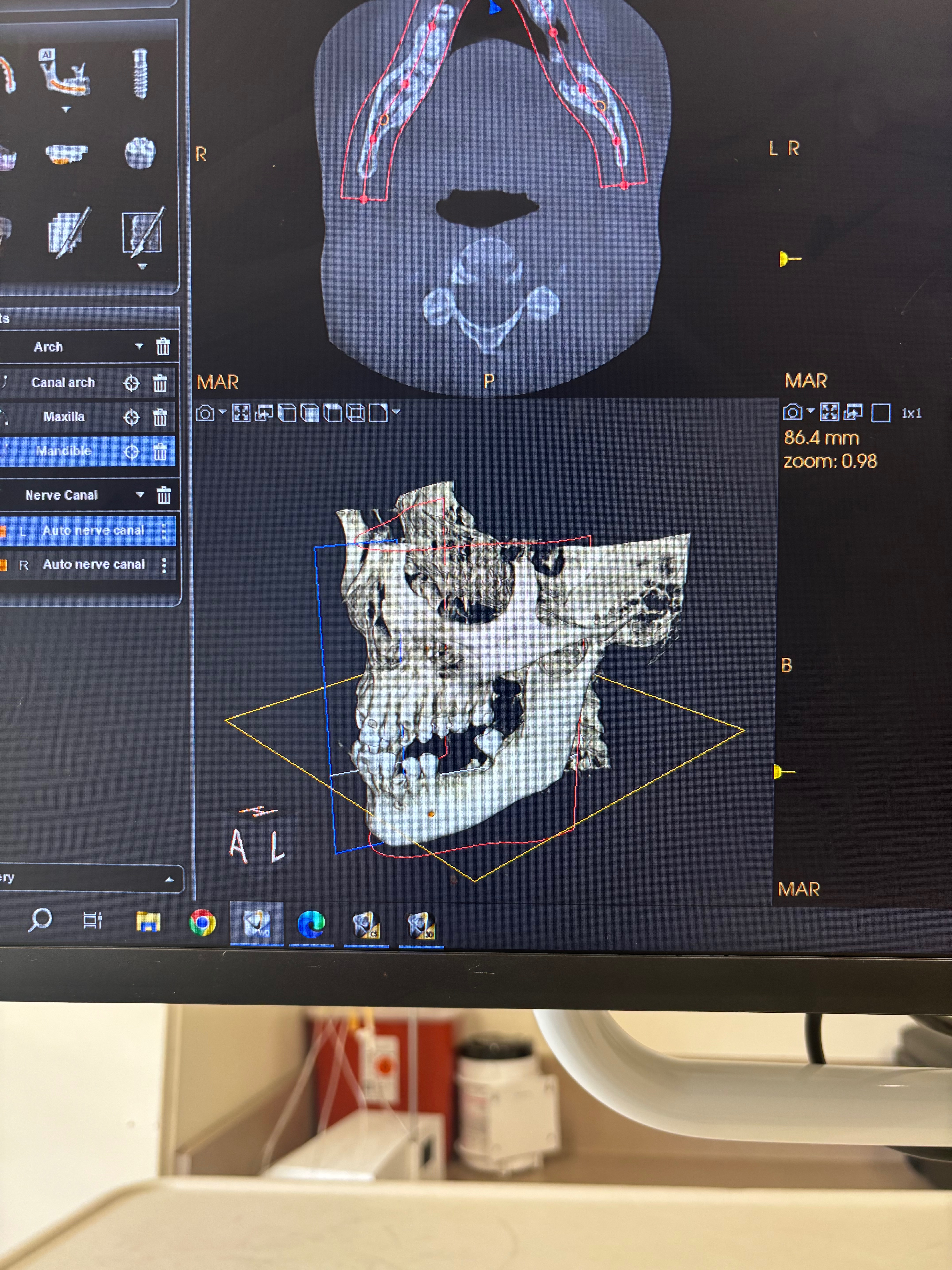Expand the Arch dropdown arrow

(x=139, y=346)
